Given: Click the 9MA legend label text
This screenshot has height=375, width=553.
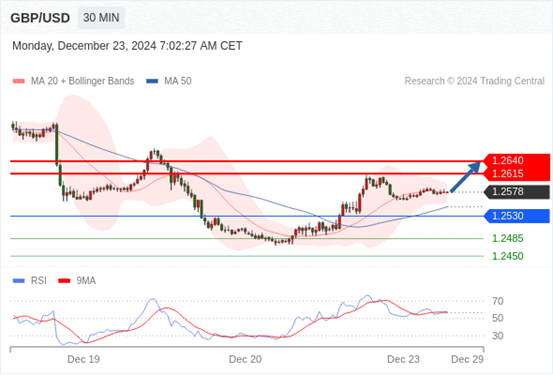Looking at the screenshot, I should pos(86,281).
